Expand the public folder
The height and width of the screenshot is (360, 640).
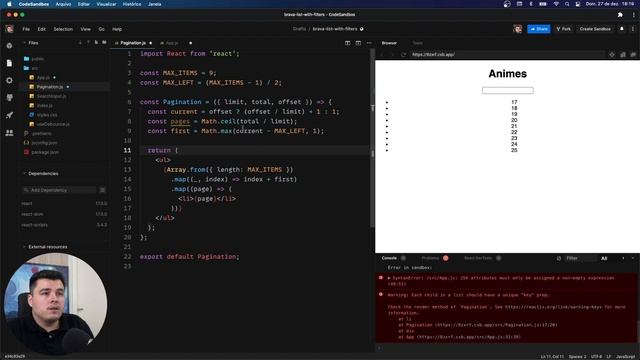(x=34, y=59)
